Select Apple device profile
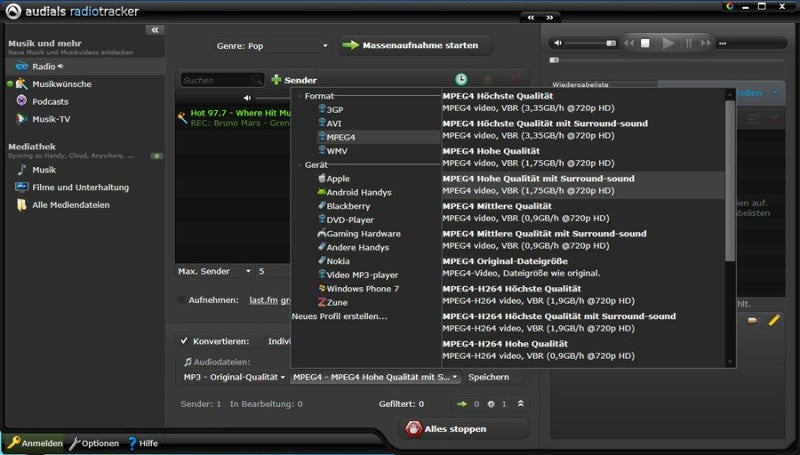Image resolution: width=800 pixels, height=455 pixels. pos(334,178)
